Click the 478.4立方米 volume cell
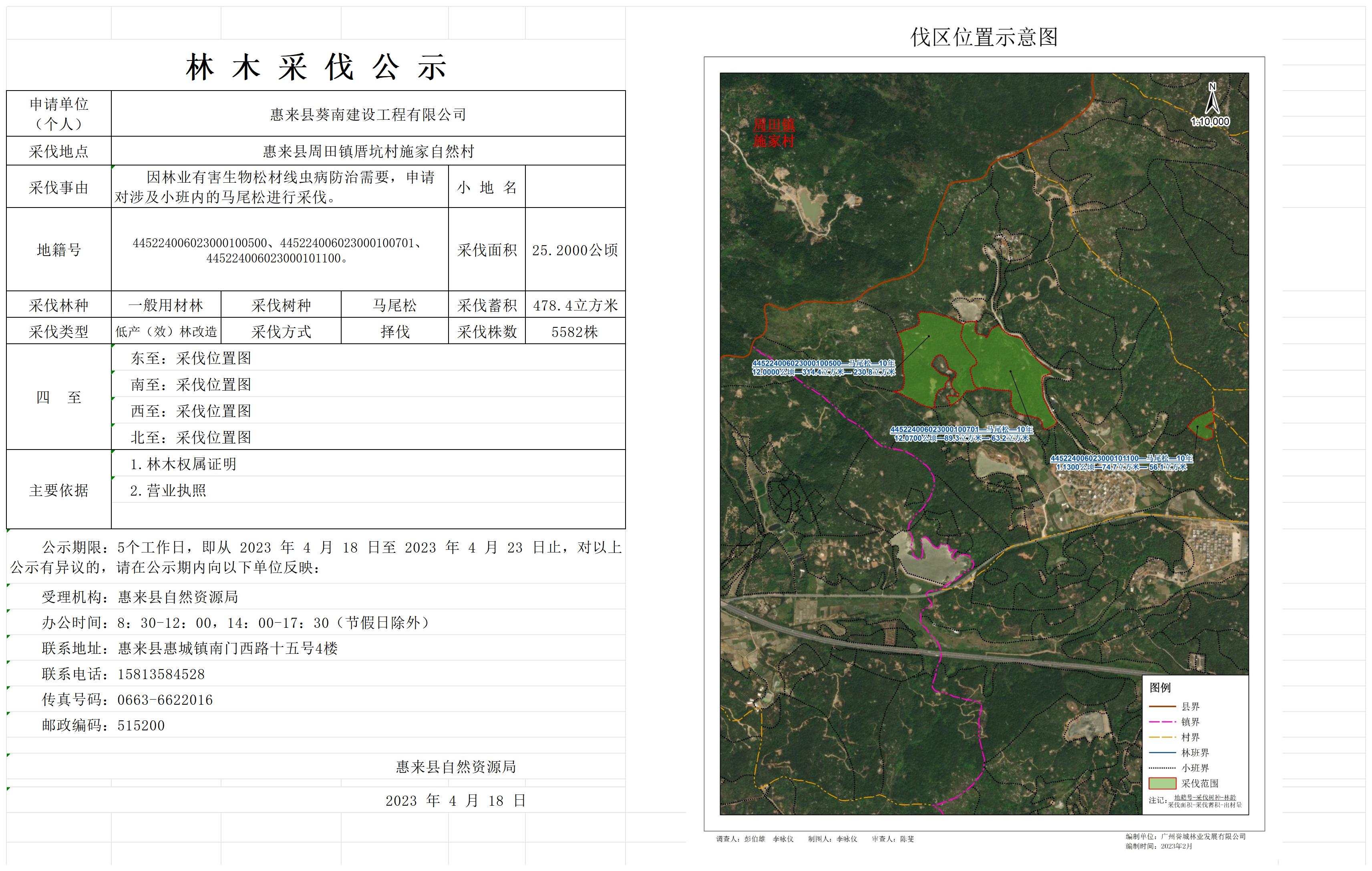 click(x=575, y=306)
